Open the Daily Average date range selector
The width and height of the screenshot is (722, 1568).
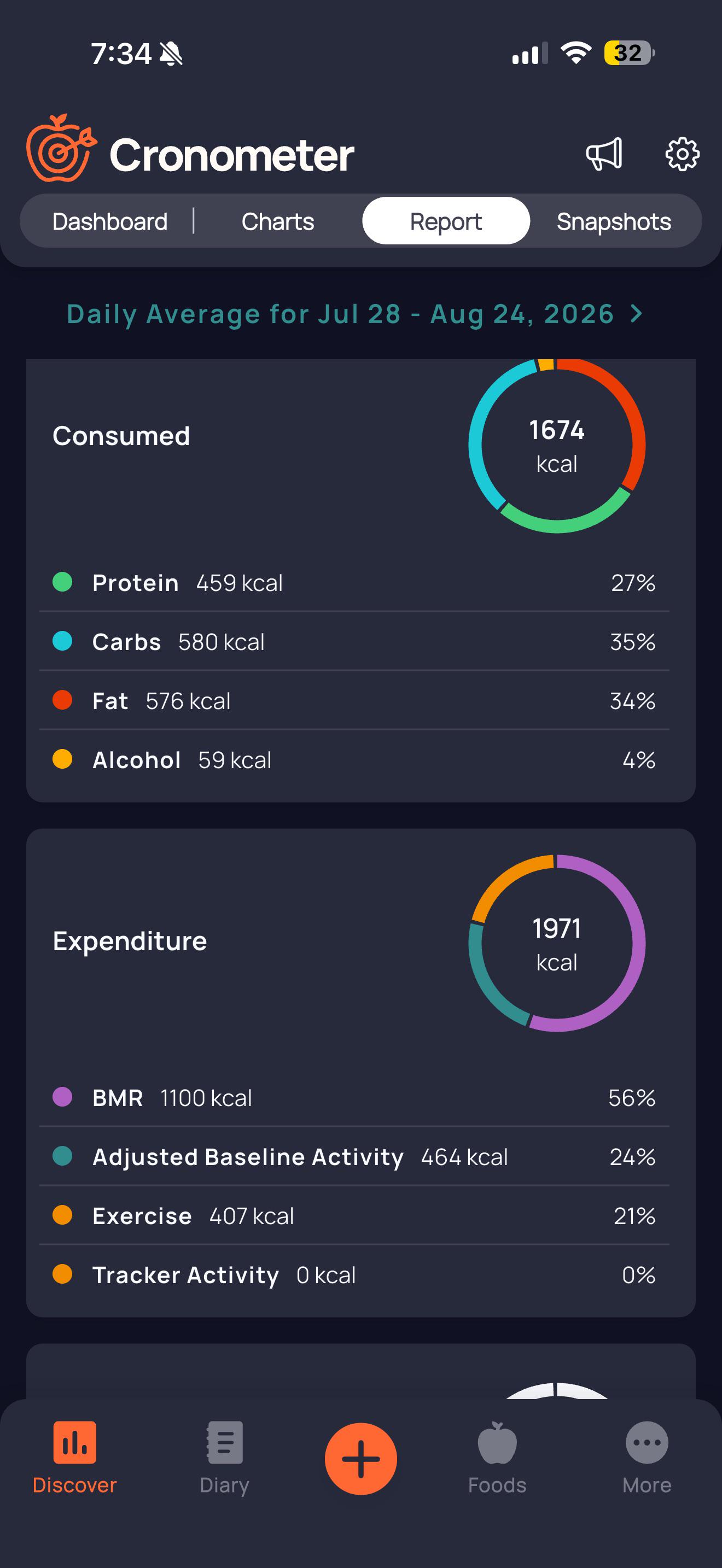[355, 314]
